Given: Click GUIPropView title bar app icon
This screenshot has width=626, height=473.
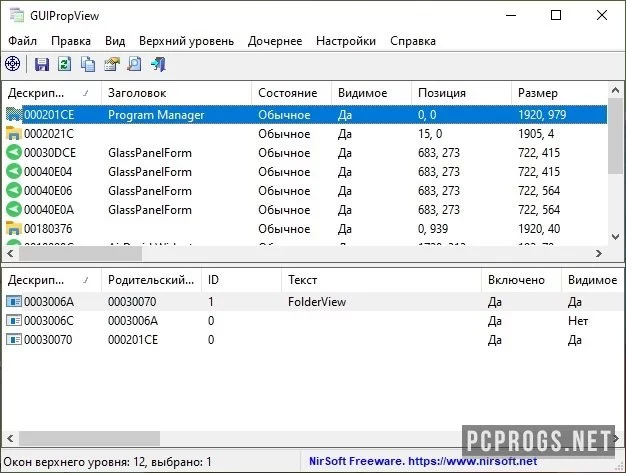Looking at the screenshot, I should pos(17,15).
